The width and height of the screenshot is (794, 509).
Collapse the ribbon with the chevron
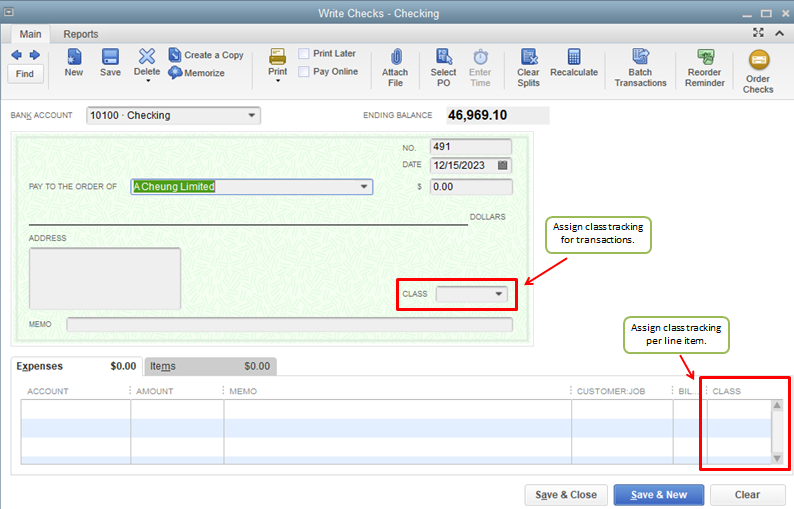779,33
